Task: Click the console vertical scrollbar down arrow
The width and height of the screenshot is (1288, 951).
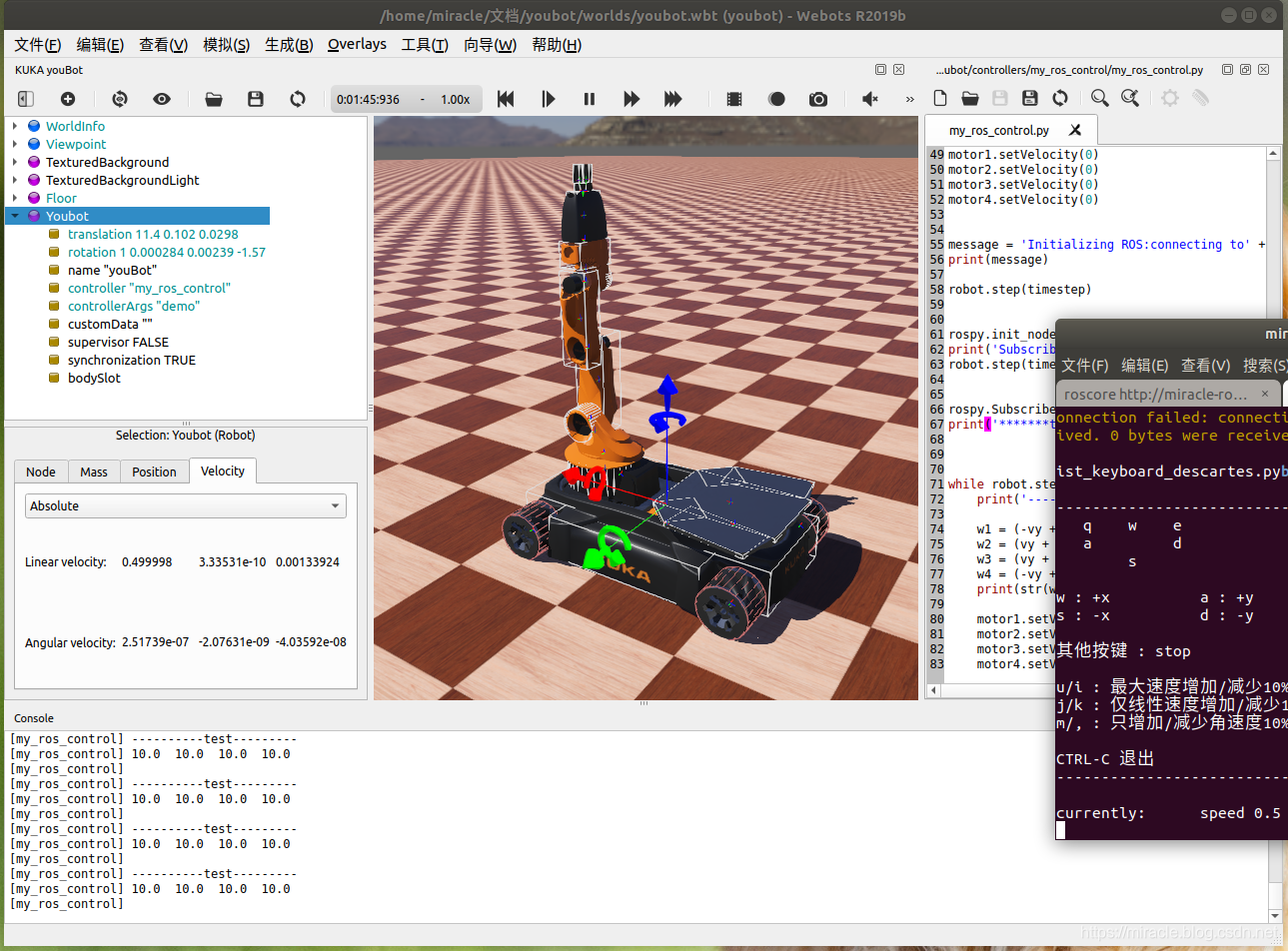Action: (x=1274, y=915)
